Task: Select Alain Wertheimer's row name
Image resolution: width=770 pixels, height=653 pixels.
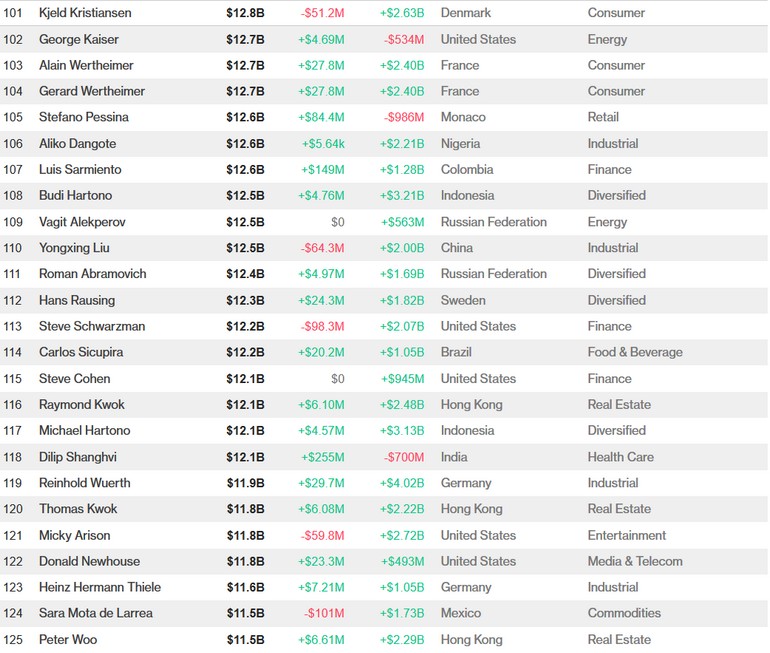Action: point(86,65)
